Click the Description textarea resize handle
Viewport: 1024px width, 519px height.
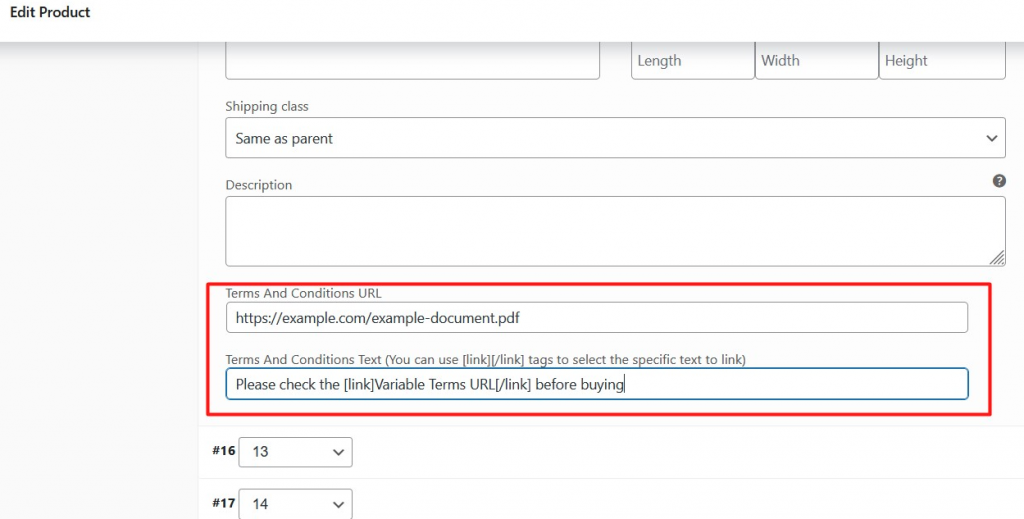coord(997,259)
